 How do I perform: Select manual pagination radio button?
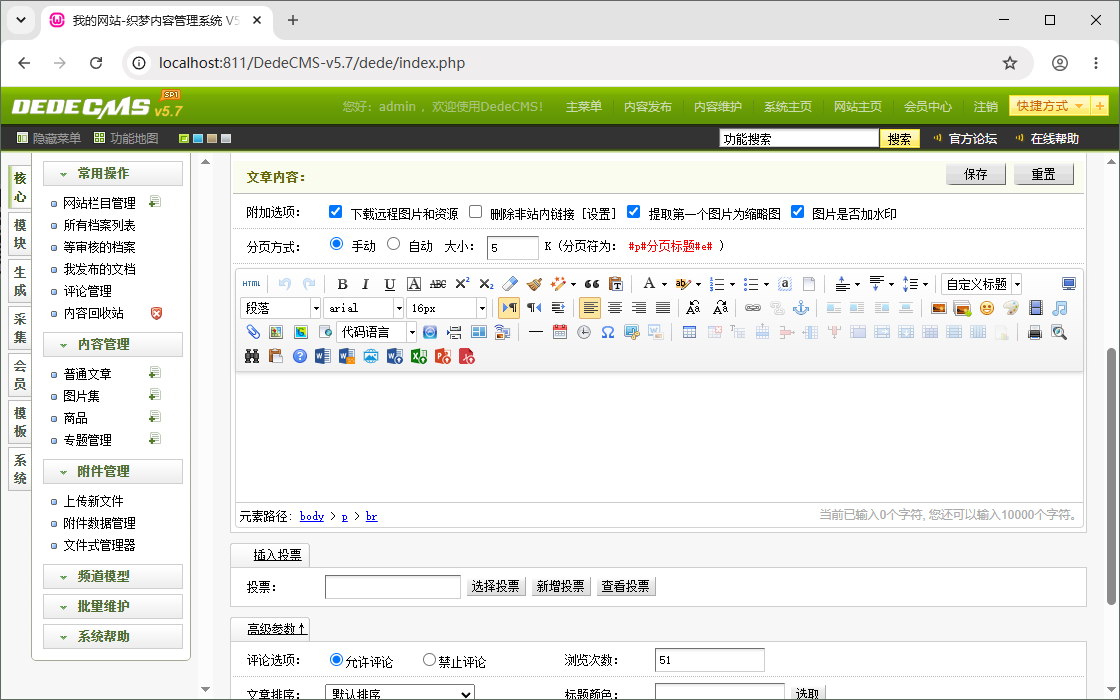coord(336,244)
